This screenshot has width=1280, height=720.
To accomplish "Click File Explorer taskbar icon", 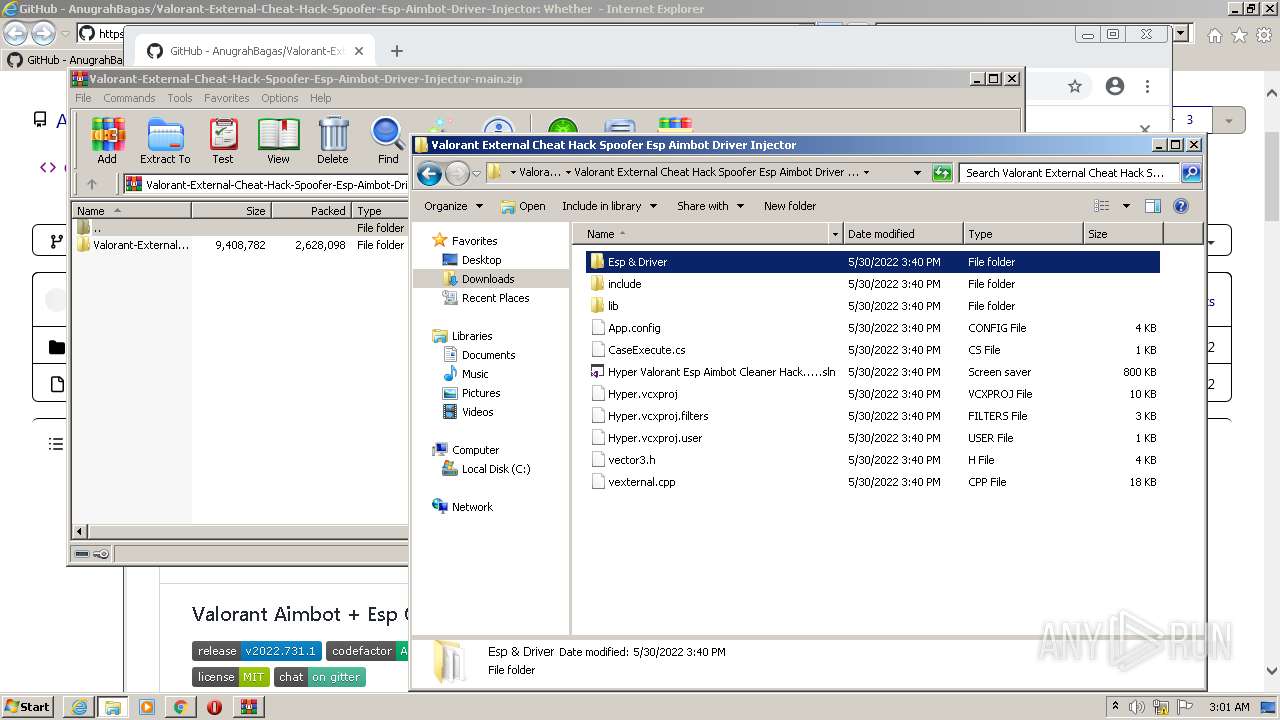I will 113,707.
